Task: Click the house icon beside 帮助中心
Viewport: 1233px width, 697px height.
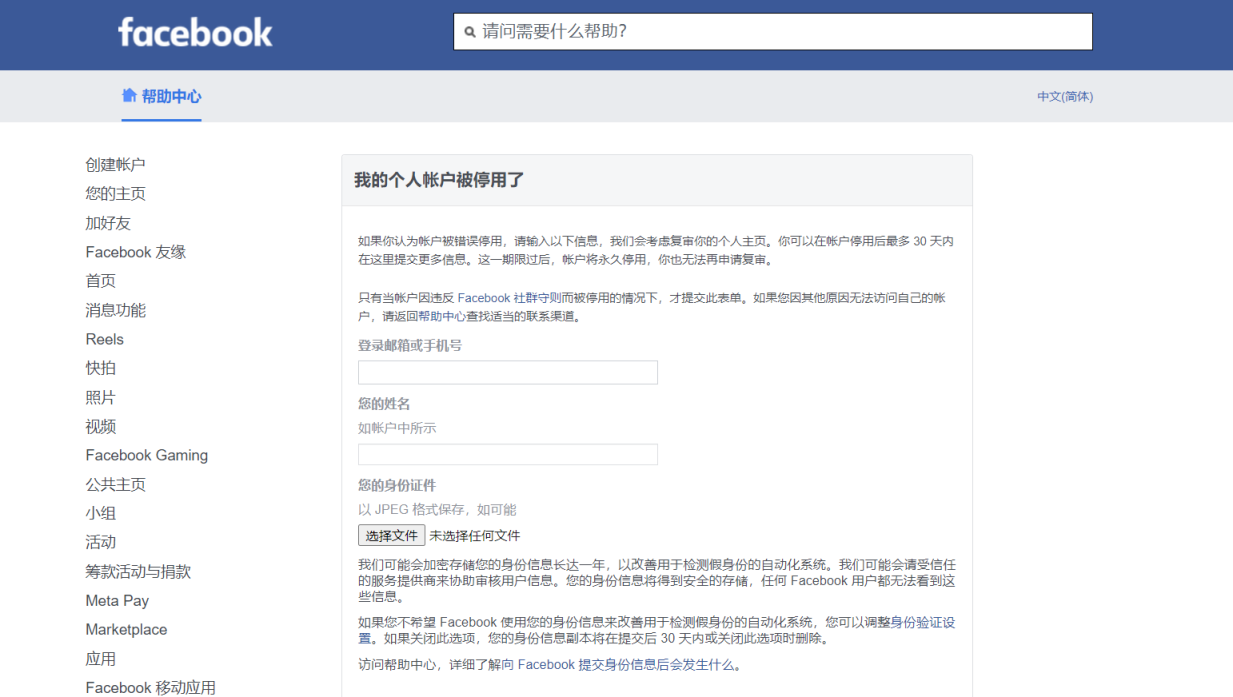Action: (128, 96)
